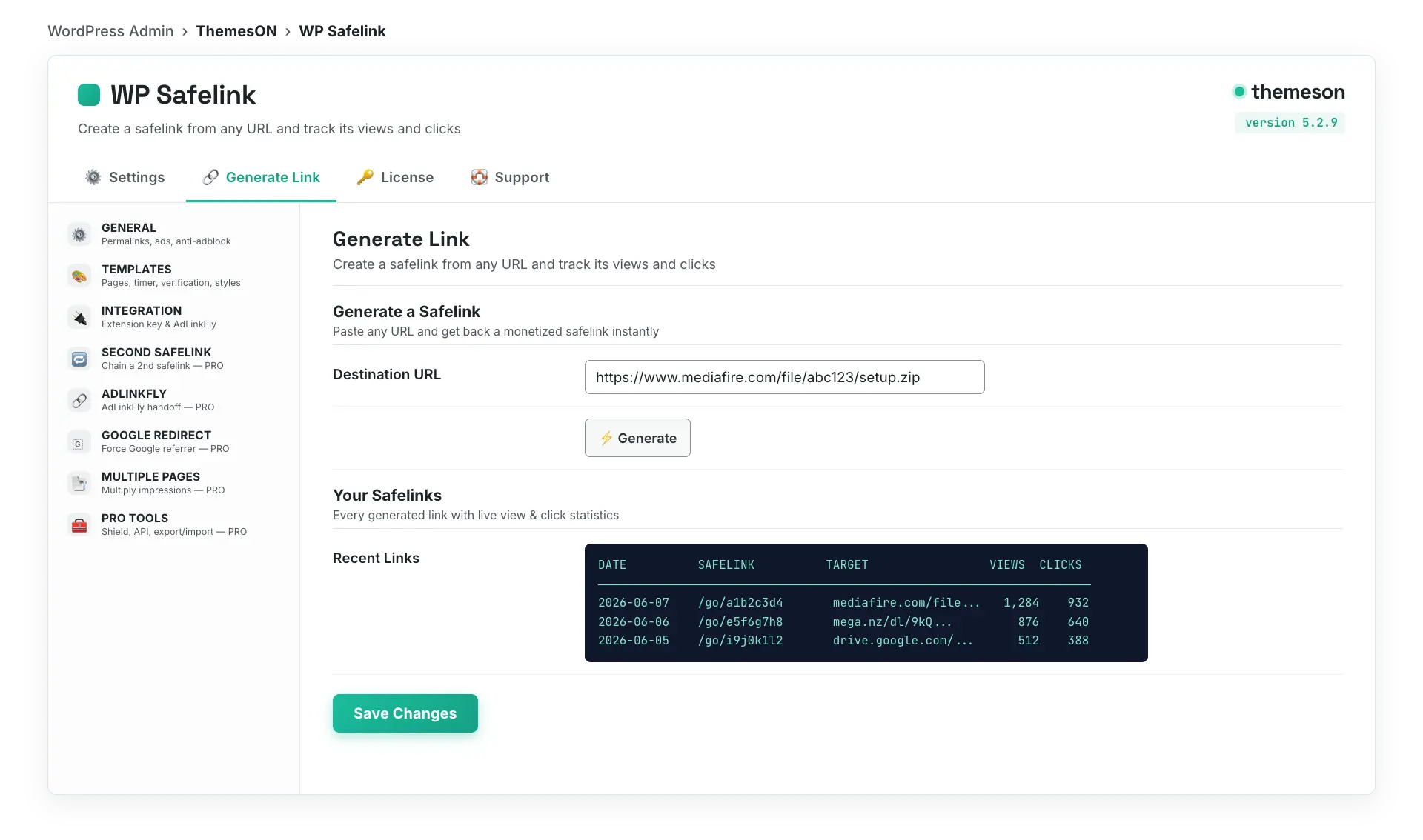Click the Templates palette icon

point(79,276)
